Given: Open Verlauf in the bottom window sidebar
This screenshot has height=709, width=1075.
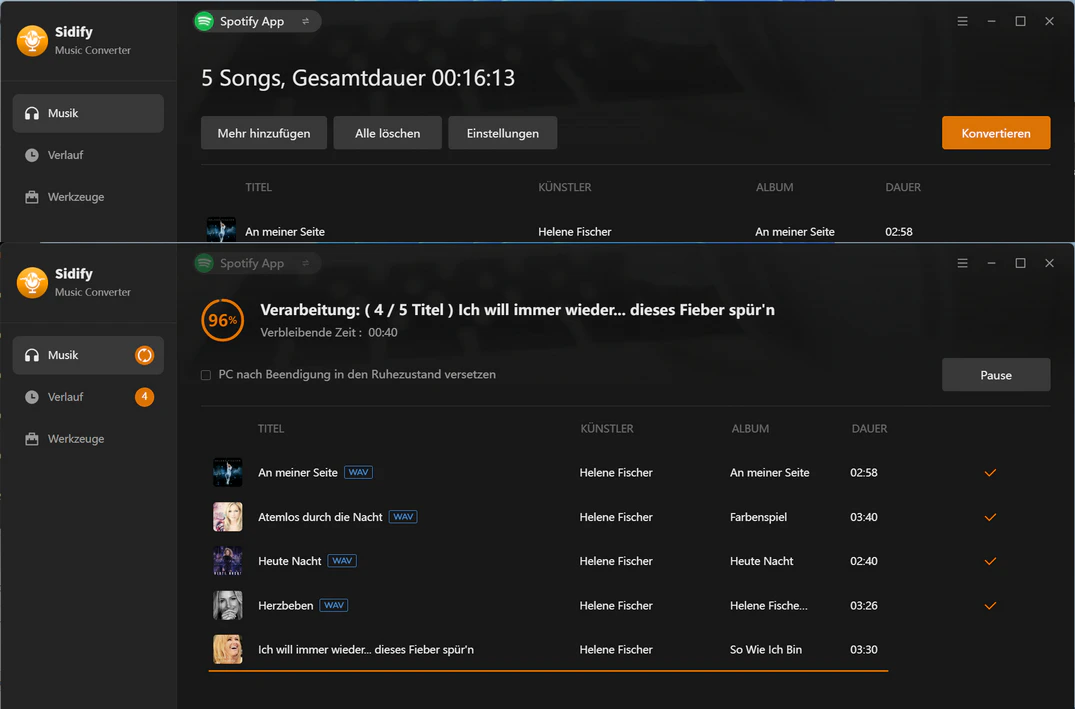Looking at the screenshot, I should coord(88,397).
